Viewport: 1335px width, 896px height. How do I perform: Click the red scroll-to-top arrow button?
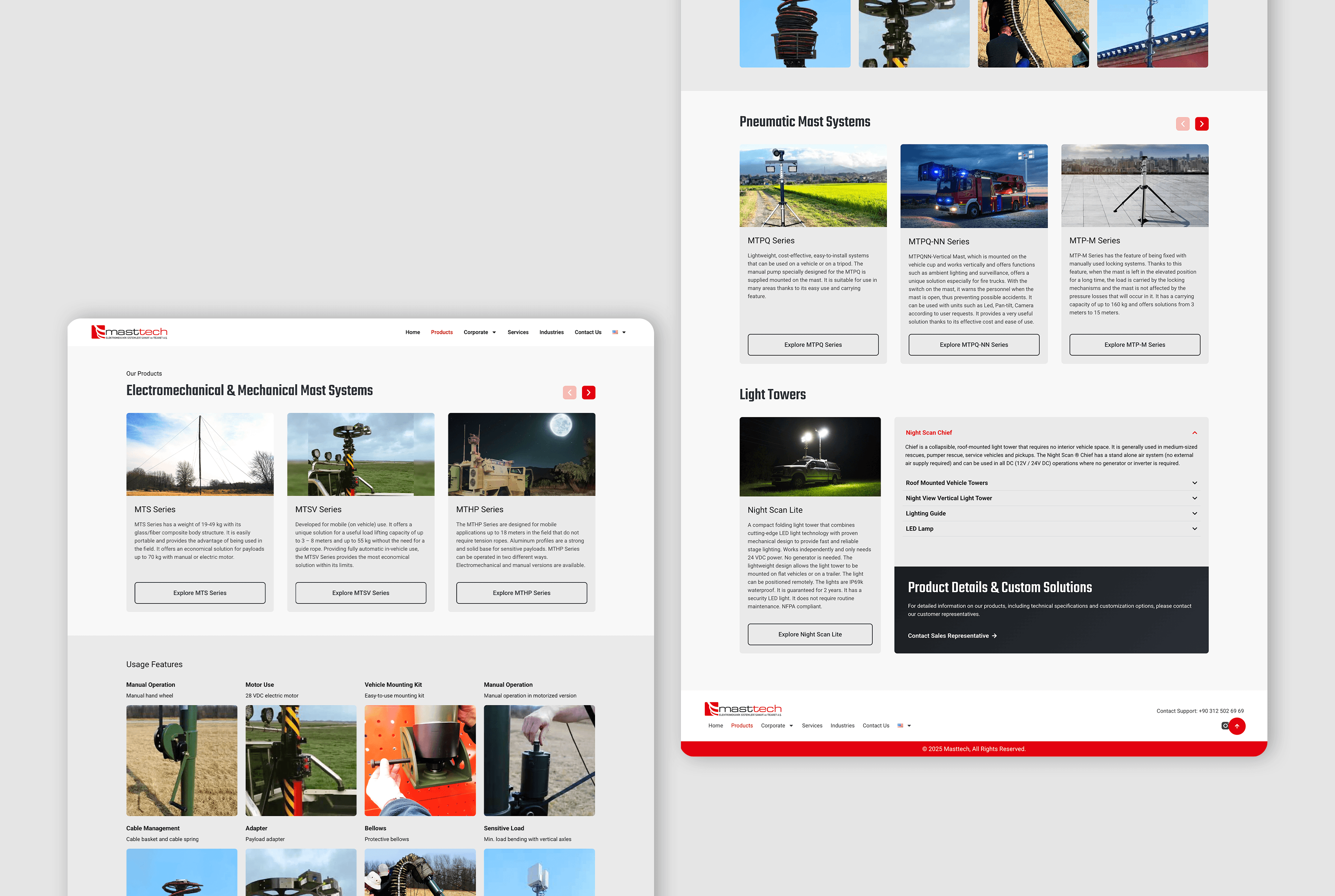click(x=1237, y=726)
